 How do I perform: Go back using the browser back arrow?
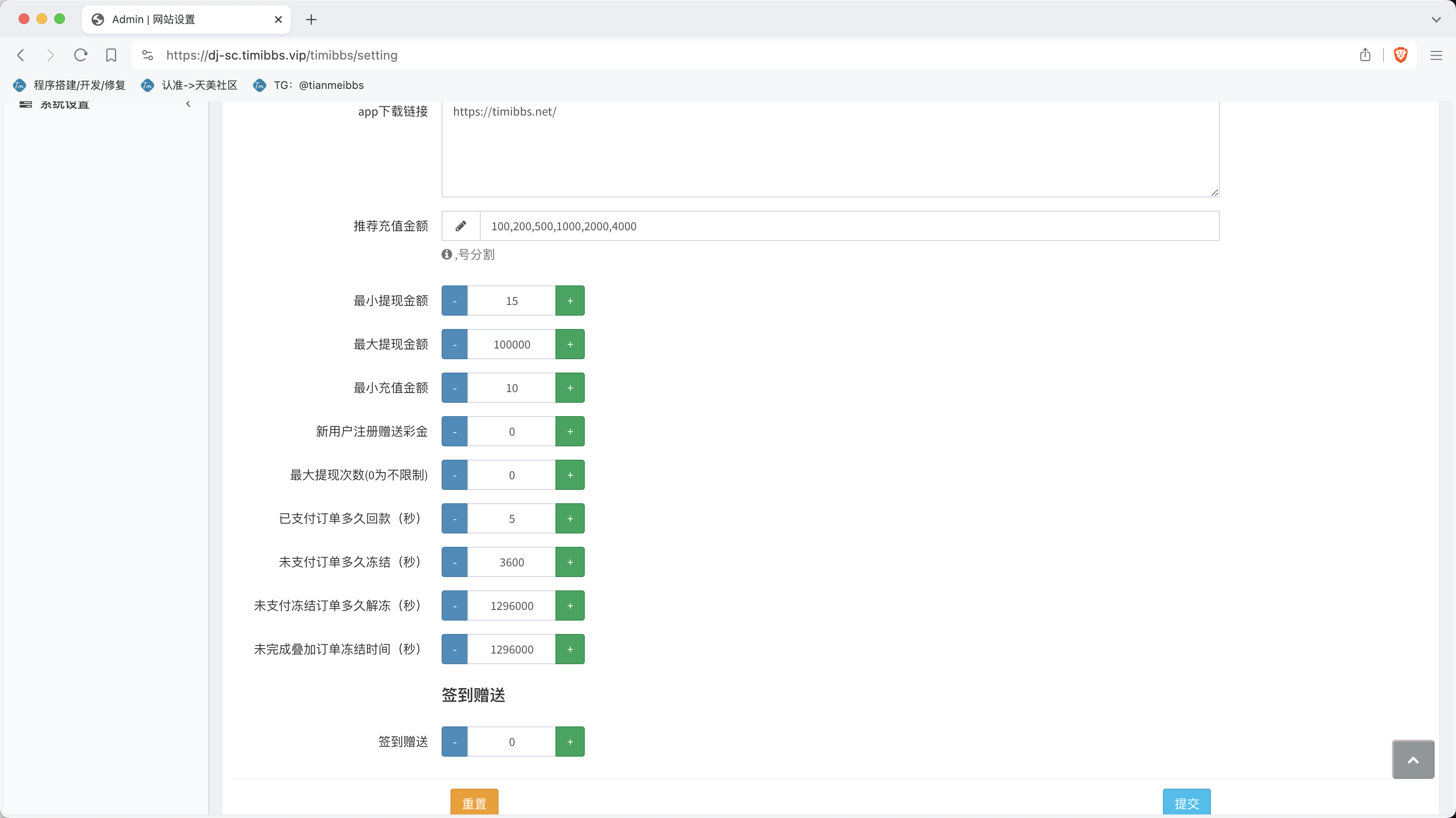[21, 55]
